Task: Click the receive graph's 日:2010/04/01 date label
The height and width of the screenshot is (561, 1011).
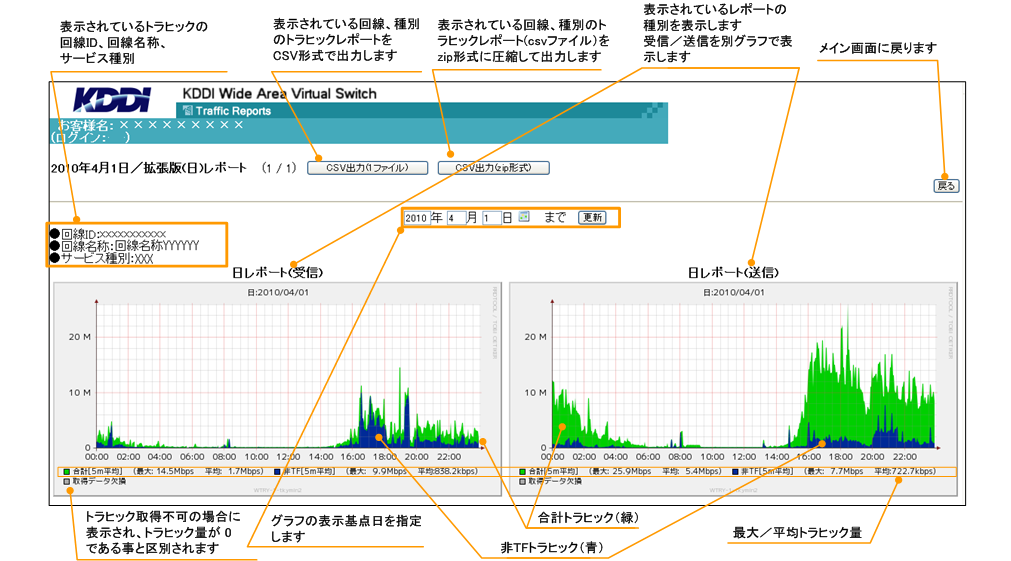Action: (278, 292)
